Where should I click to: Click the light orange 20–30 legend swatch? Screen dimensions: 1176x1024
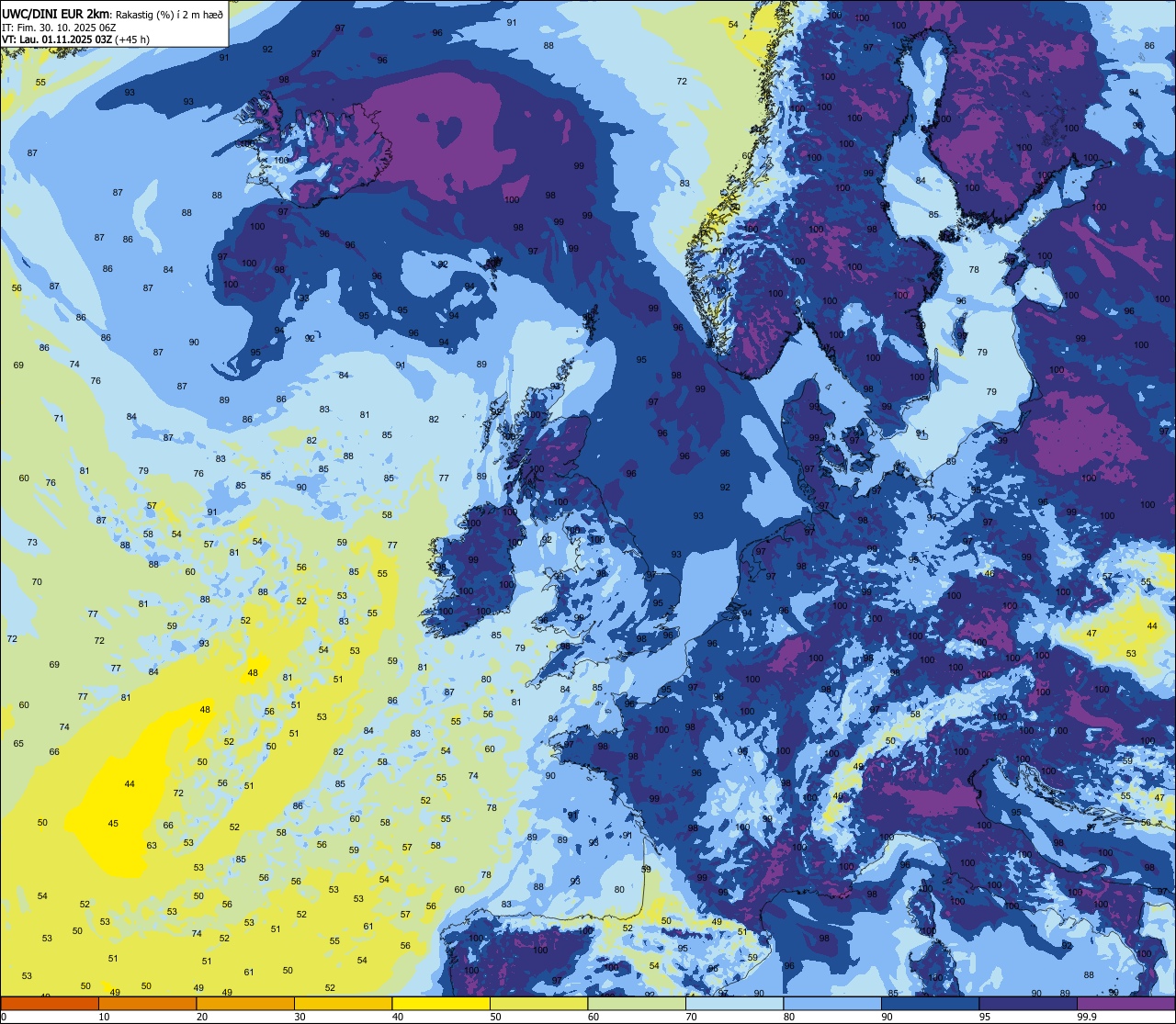pos(245,1003)
